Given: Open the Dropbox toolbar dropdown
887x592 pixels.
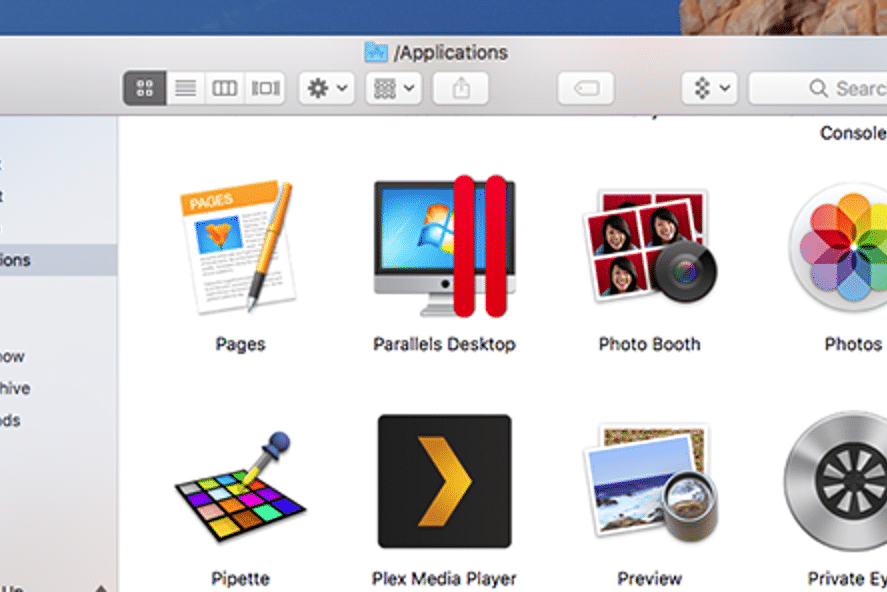Looking at the screenshot, I should click(x=710, y=88).
